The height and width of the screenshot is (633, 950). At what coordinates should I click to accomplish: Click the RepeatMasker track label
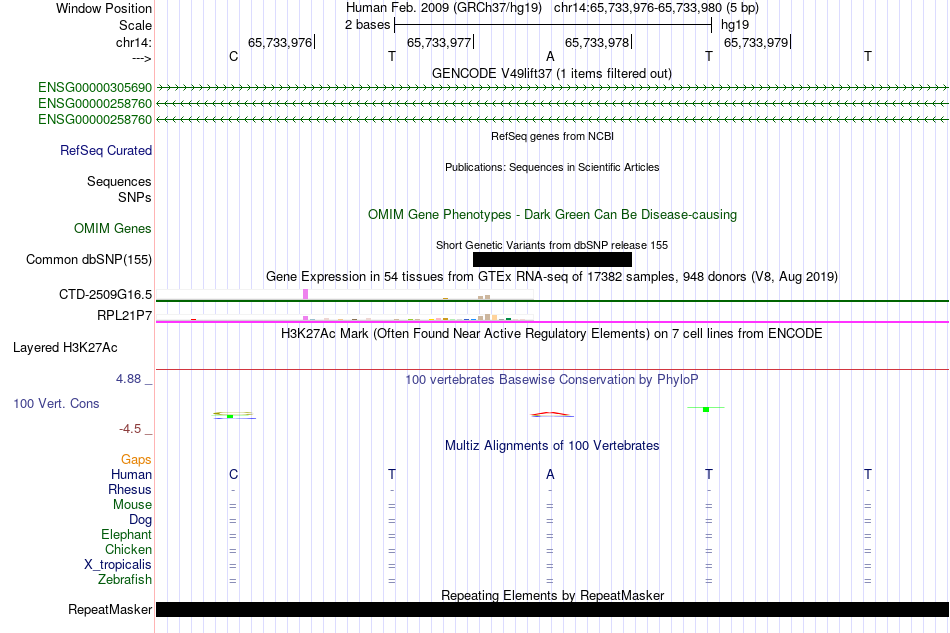click(x=110, y=609)
